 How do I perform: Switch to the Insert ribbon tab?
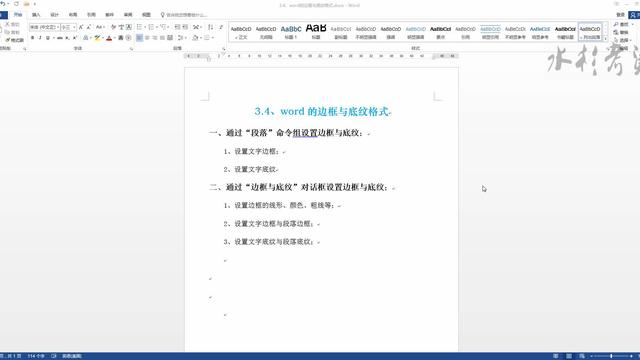click(x=36, y=15)
